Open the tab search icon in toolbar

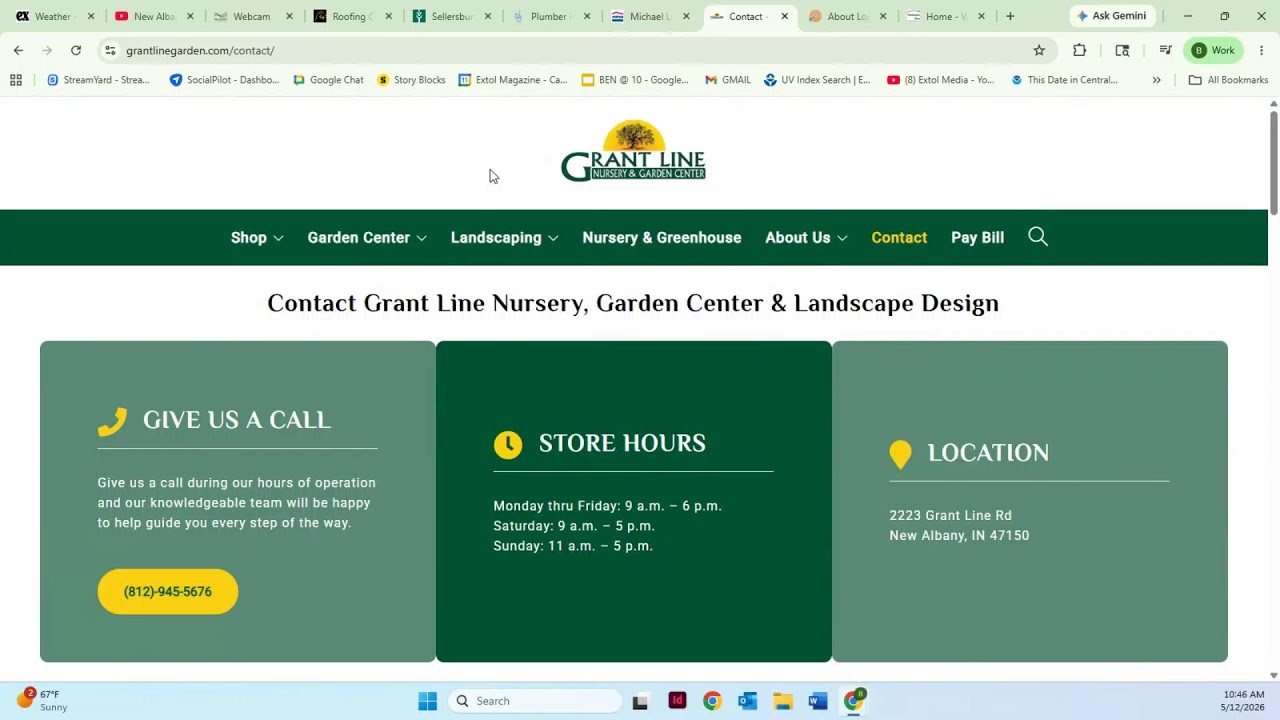tap(1122, 50)
